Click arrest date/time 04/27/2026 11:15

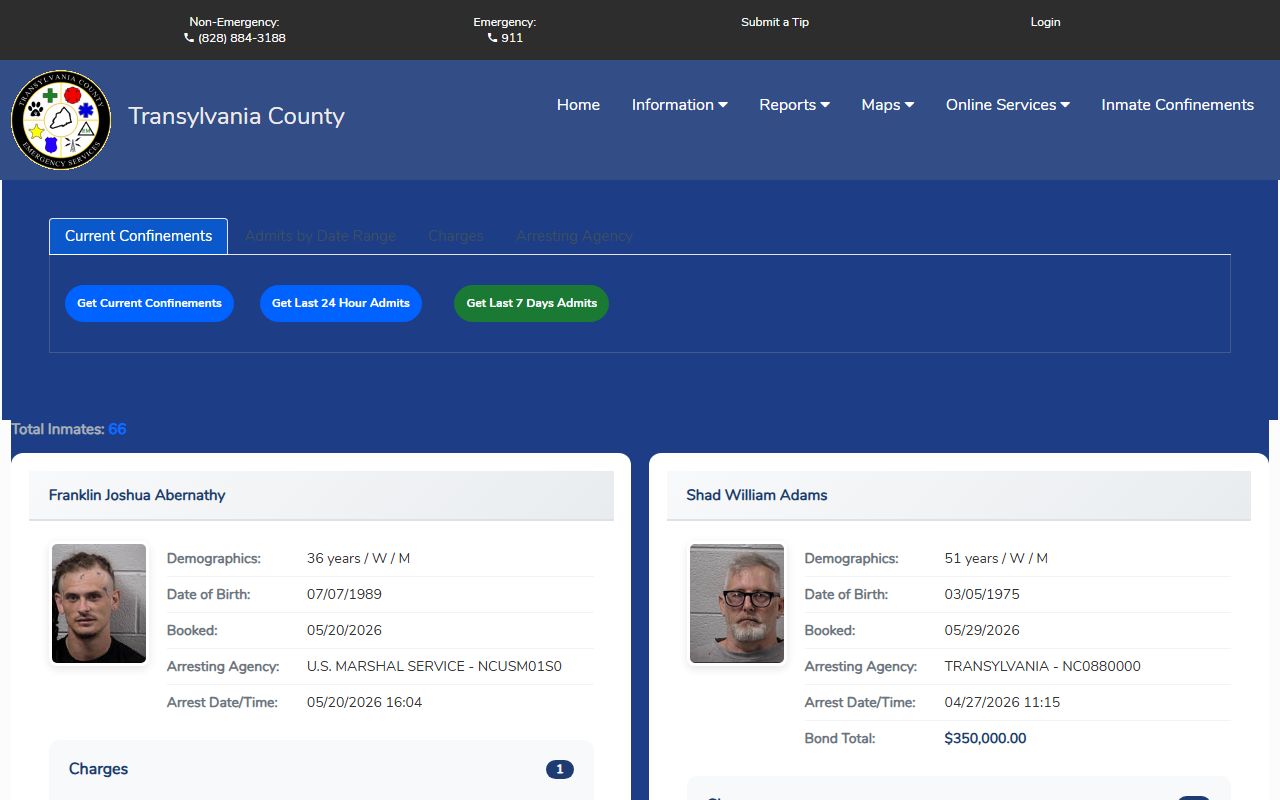(1002, 702)
